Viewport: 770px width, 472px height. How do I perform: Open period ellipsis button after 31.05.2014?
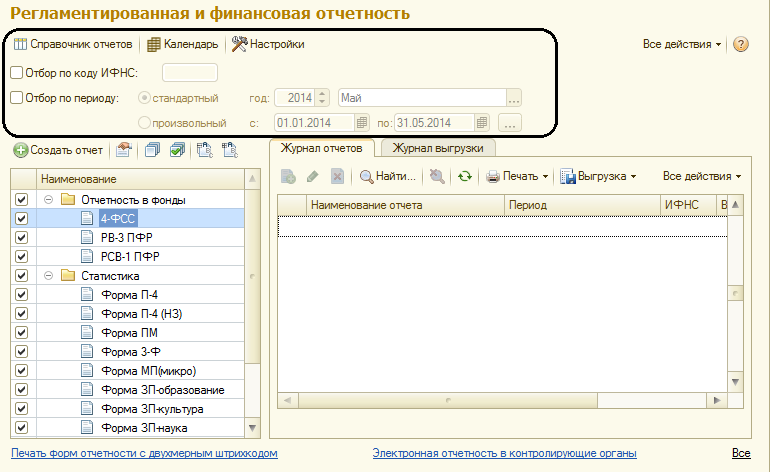pyautogui.click(x=510, y=123)
